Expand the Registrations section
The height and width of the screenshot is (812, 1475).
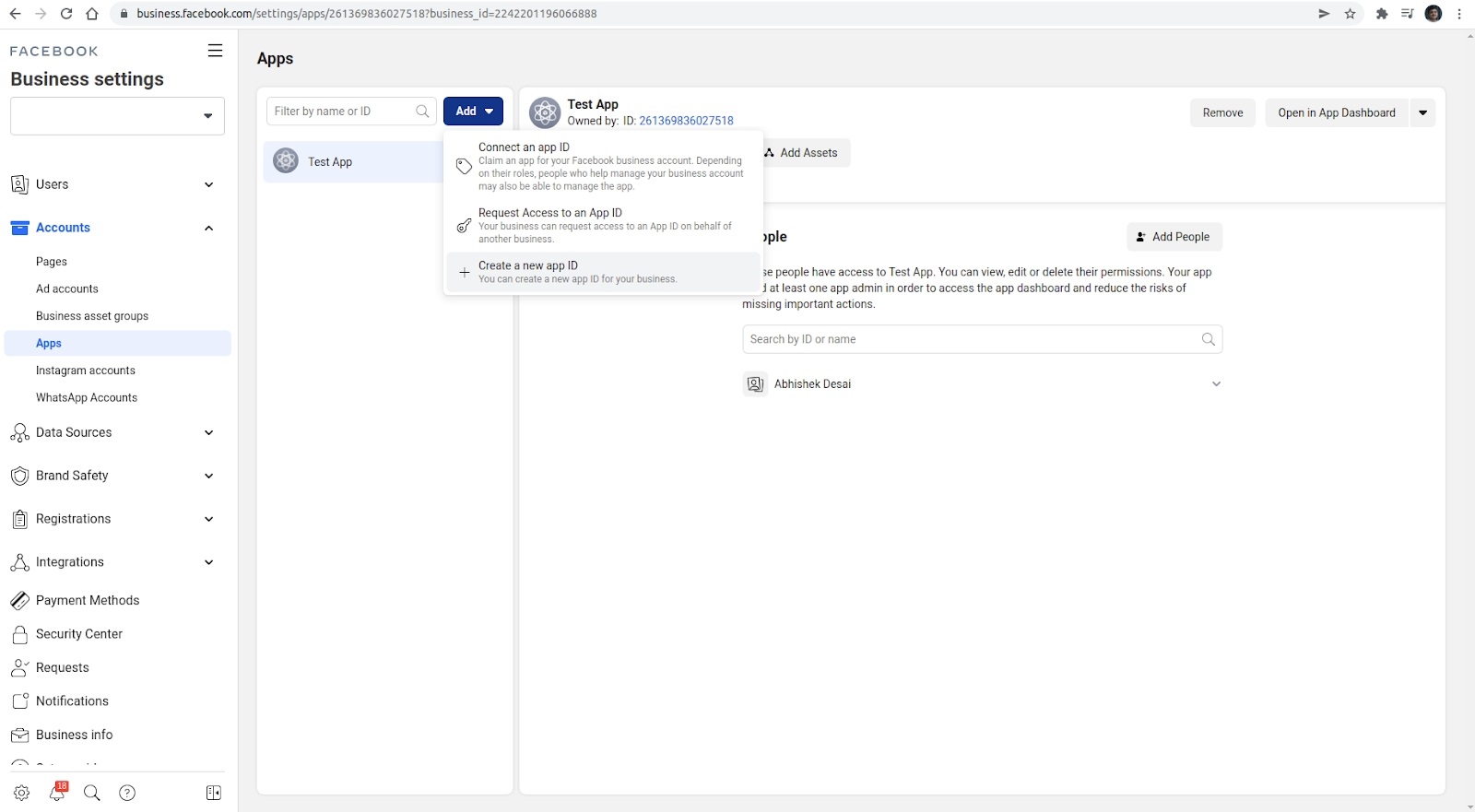(x=209, y=519)
